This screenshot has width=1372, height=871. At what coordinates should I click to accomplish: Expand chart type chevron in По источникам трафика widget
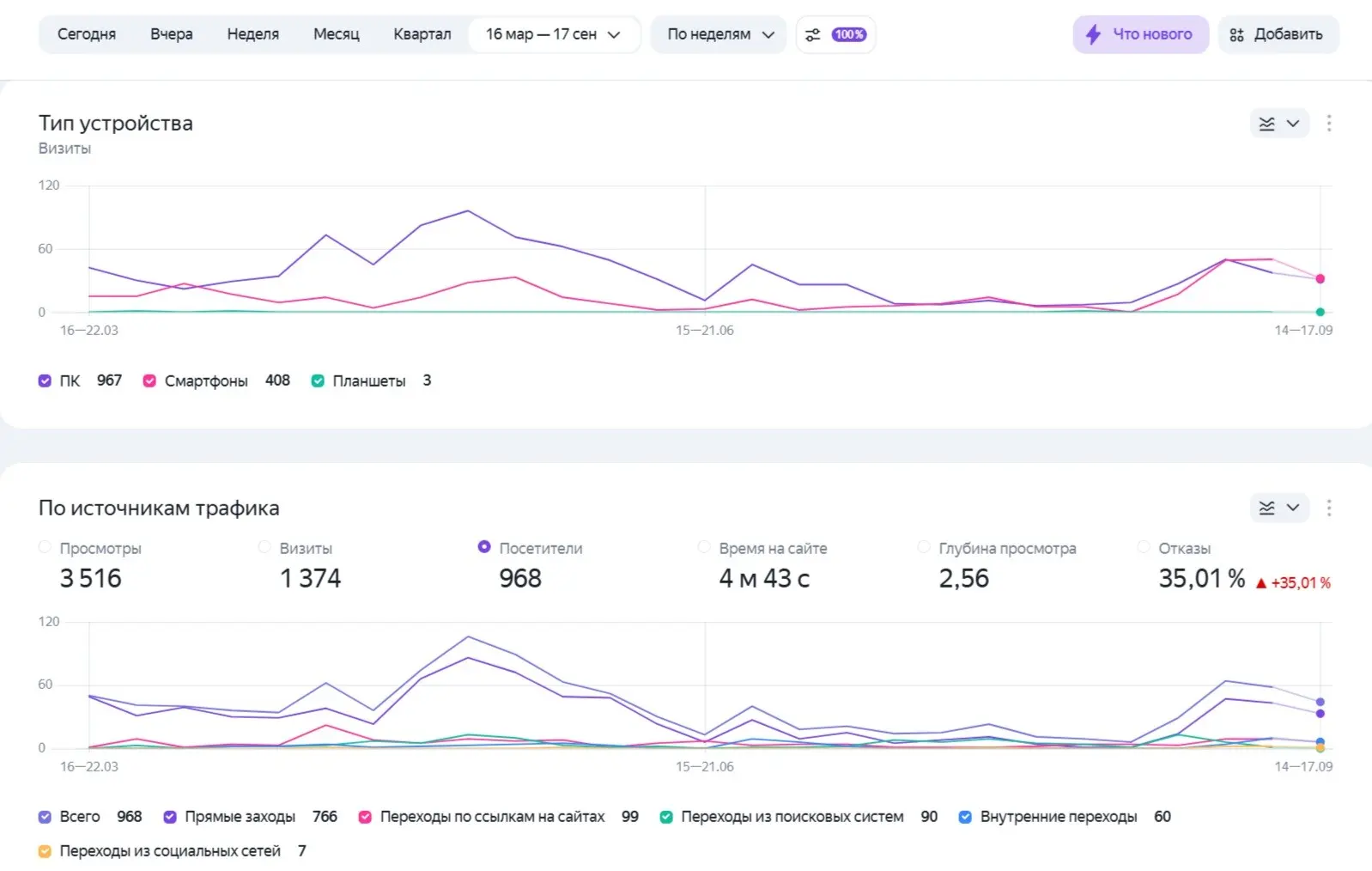point(1293,508)
